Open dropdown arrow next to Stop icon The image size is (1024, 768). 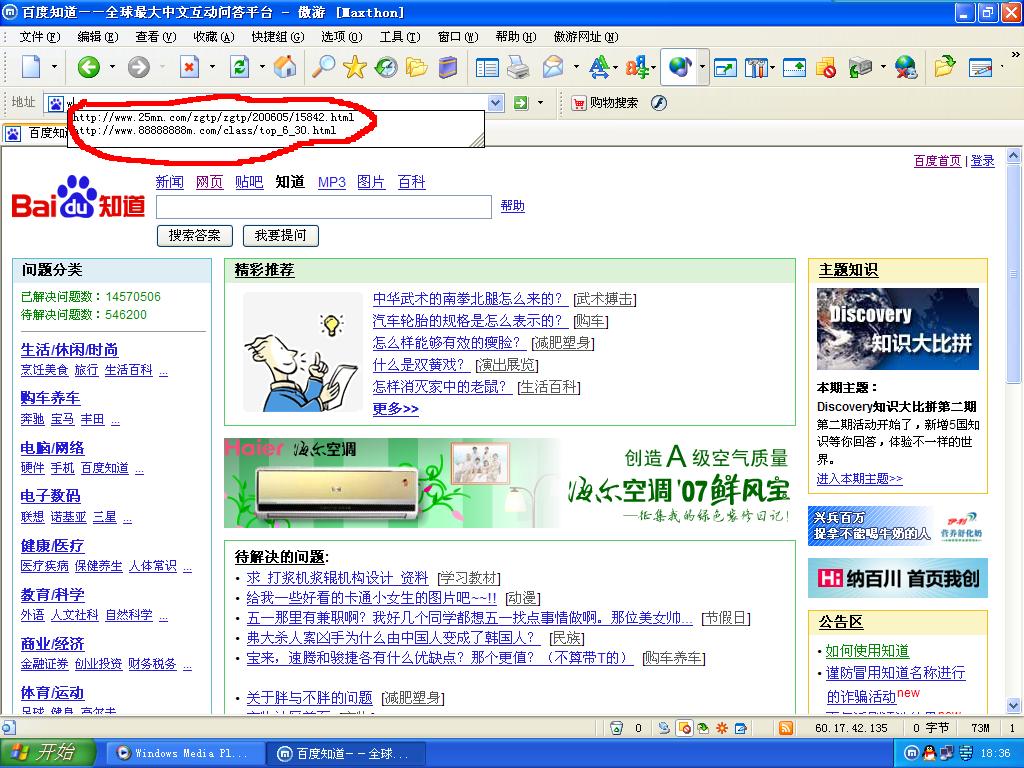[x=212, y=67]
